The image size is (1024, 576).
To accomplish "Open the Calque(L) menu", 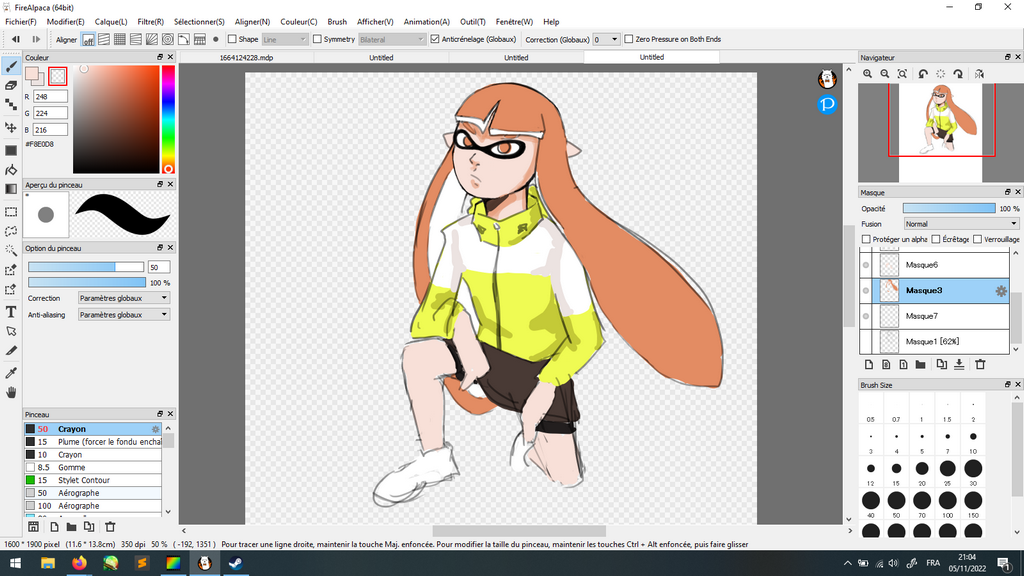I will point(111,22).
